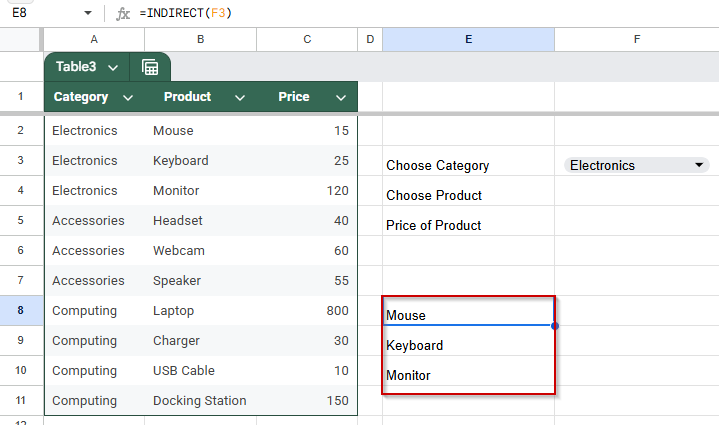This screenshot has height=425, width=719.
Task: Select Computing category in row 8
Action: [94, 310]
